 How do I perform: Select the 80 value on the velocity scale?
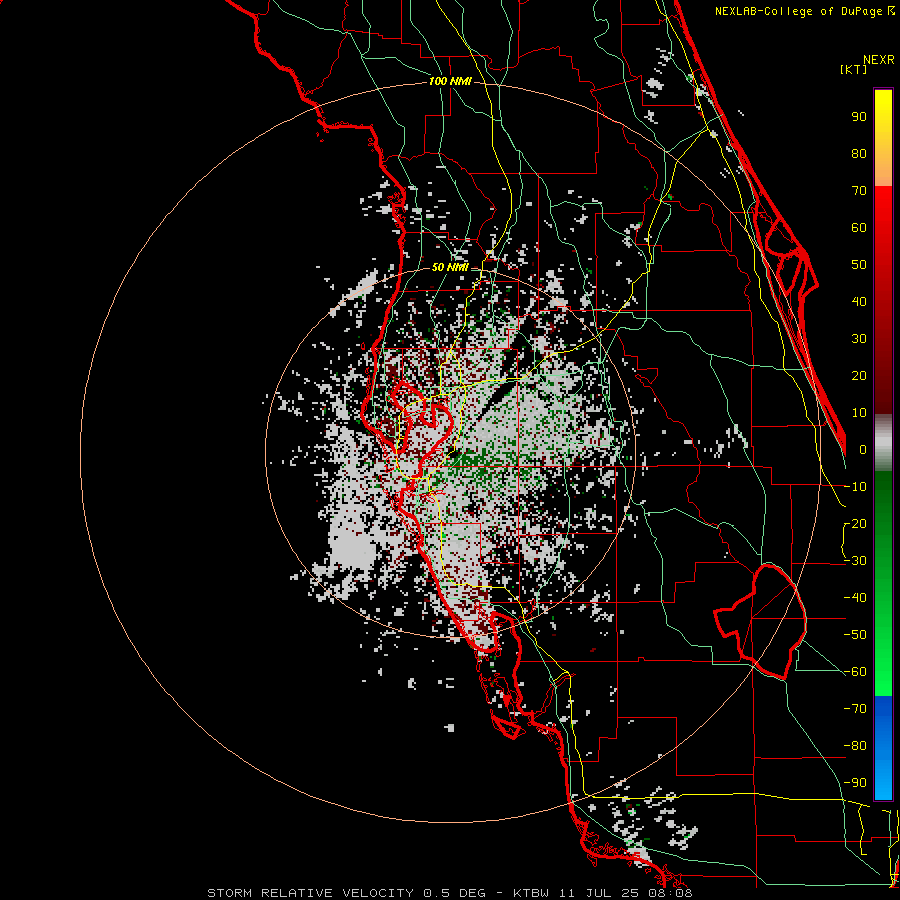859,153
